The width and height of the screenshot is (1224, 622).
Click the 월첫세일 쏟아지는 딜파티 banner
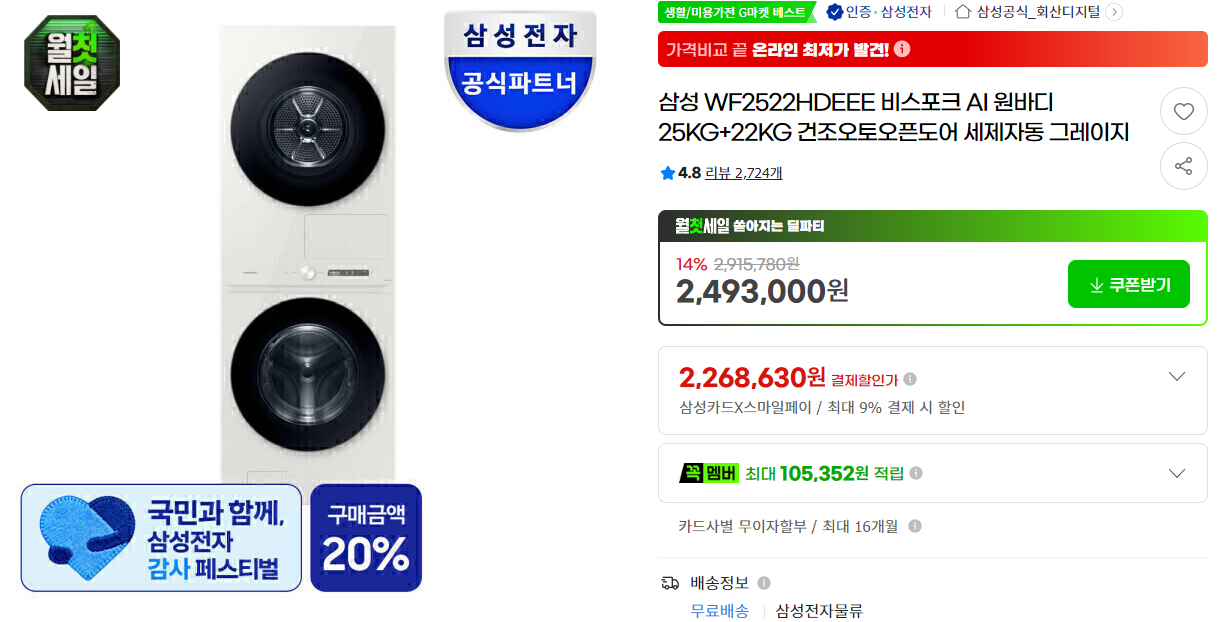933,226
